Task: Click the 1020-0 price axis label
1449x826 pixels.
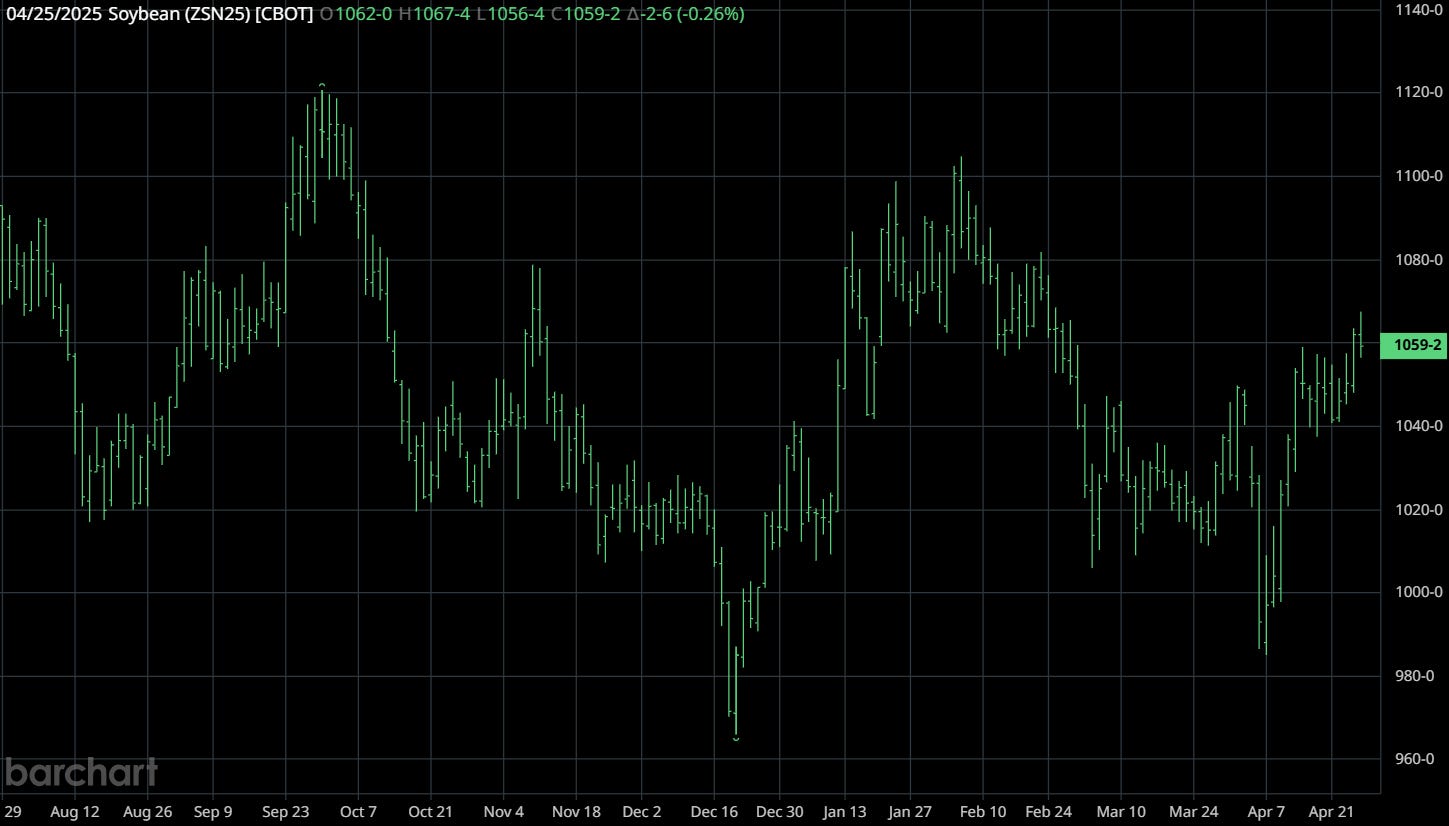Action: click(x=1418, y=510)
